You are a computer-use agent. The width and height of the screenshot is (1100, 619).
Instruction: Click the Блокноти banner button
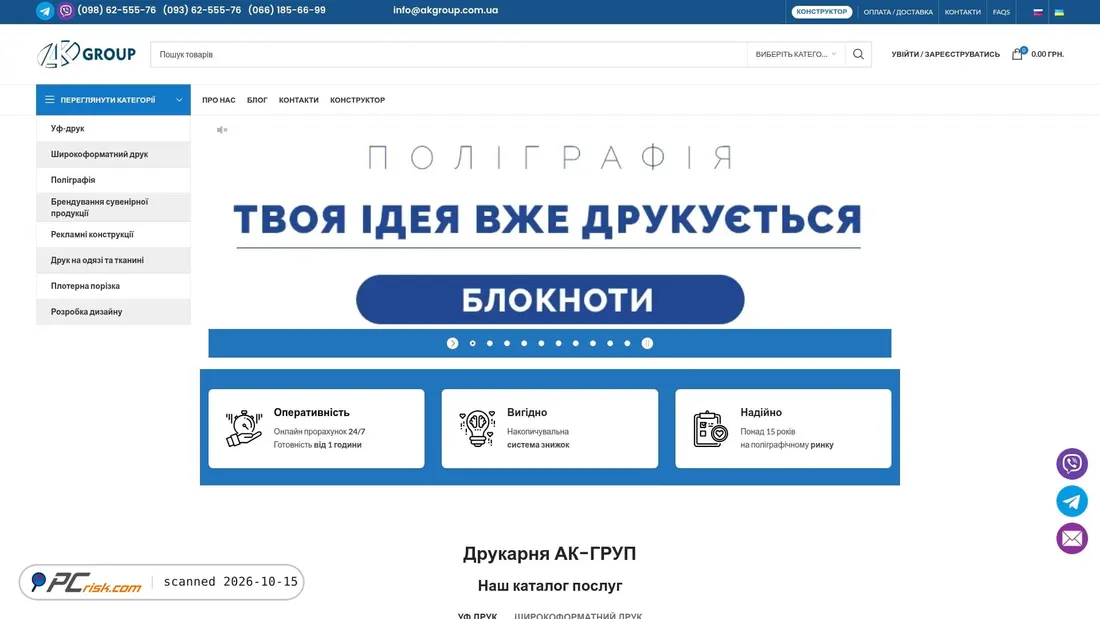tap(550, 300)
